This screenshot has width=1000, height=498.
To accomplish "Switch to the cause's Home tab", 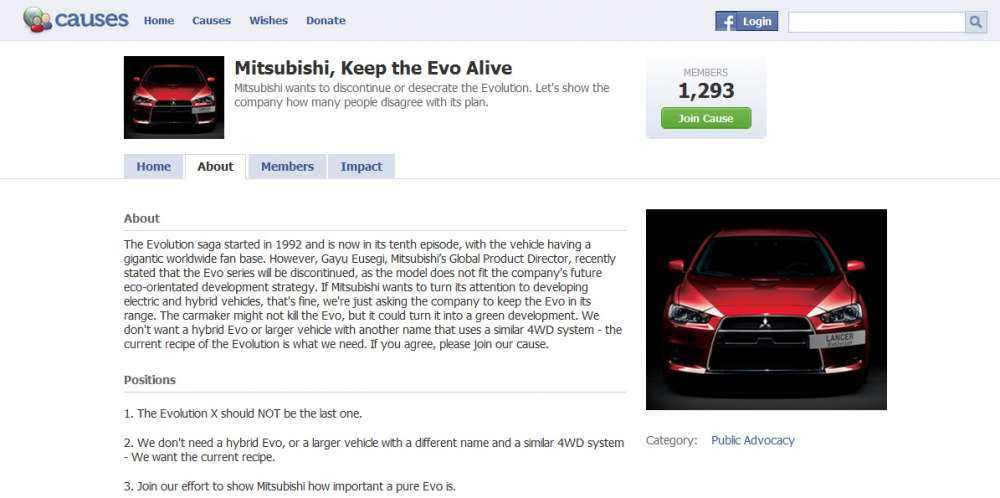I will [x=154, y=166].
